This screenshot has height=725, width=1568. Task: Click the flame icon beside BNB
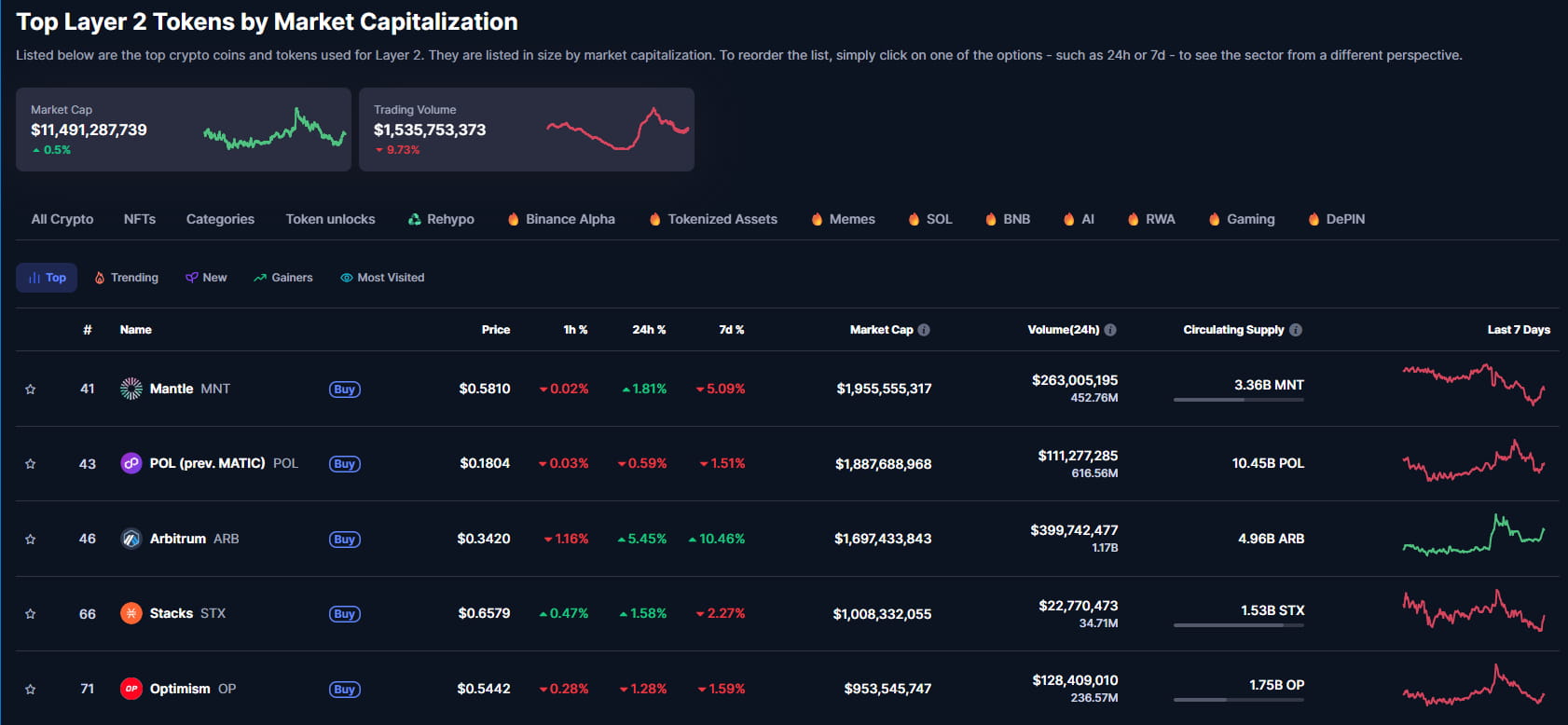[991, 219]
